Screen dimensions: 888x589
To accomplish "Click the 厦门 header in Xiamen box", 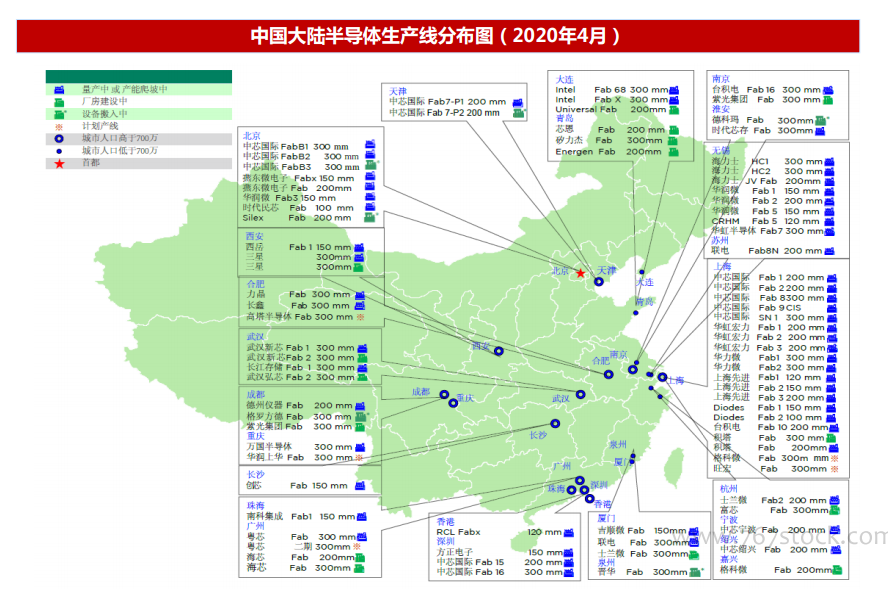I will 607,518.
